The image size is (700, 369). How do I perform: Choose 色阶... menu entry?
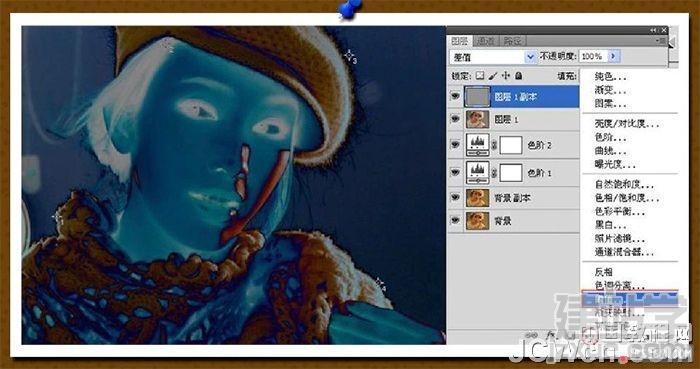coord(610,137)
